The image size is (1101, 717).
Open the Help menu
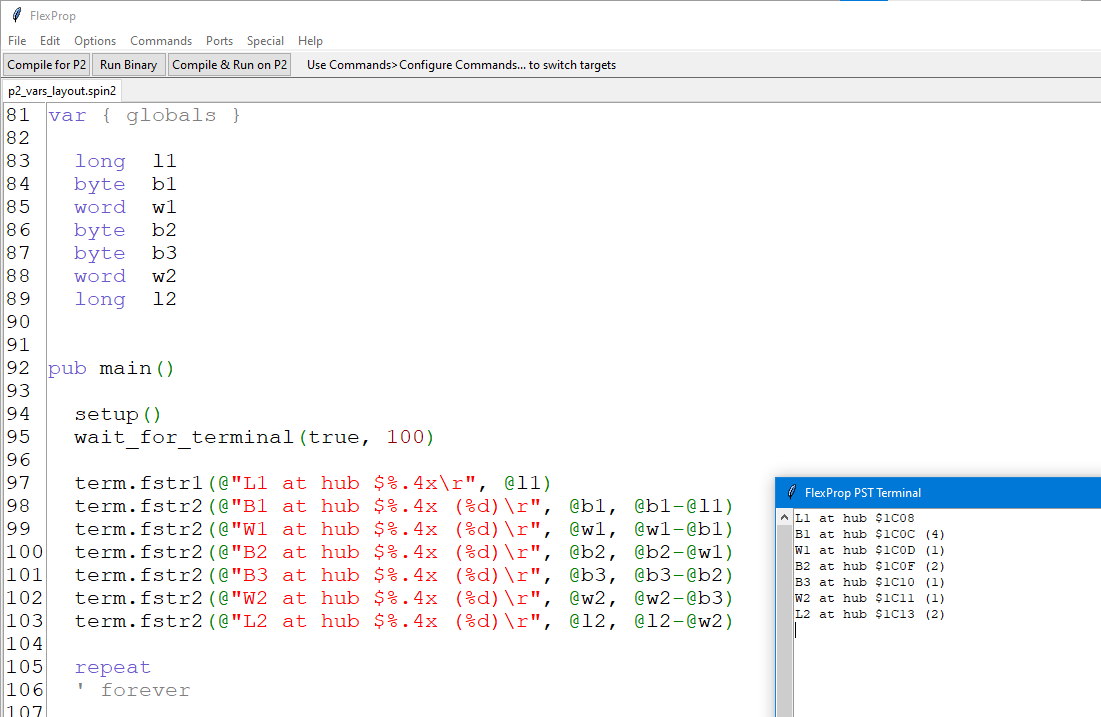click(310, 41)
